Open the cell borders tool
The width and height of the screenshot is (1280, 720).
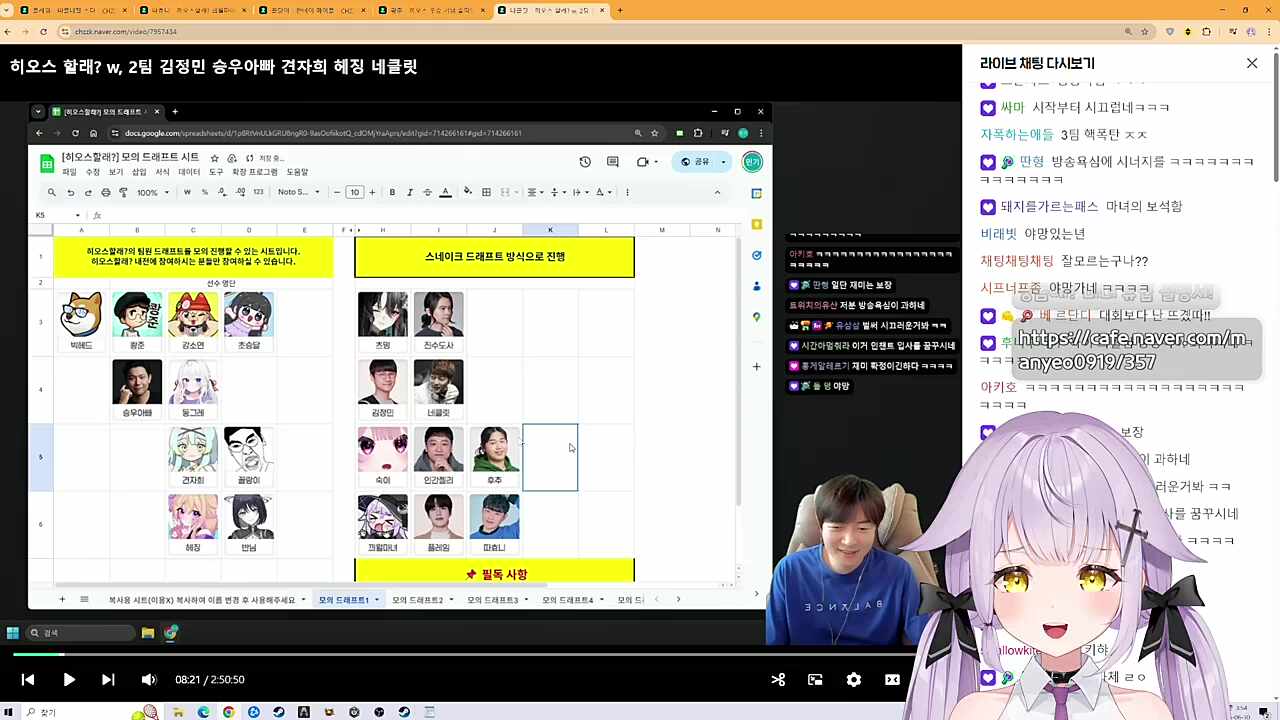(486, 192)
